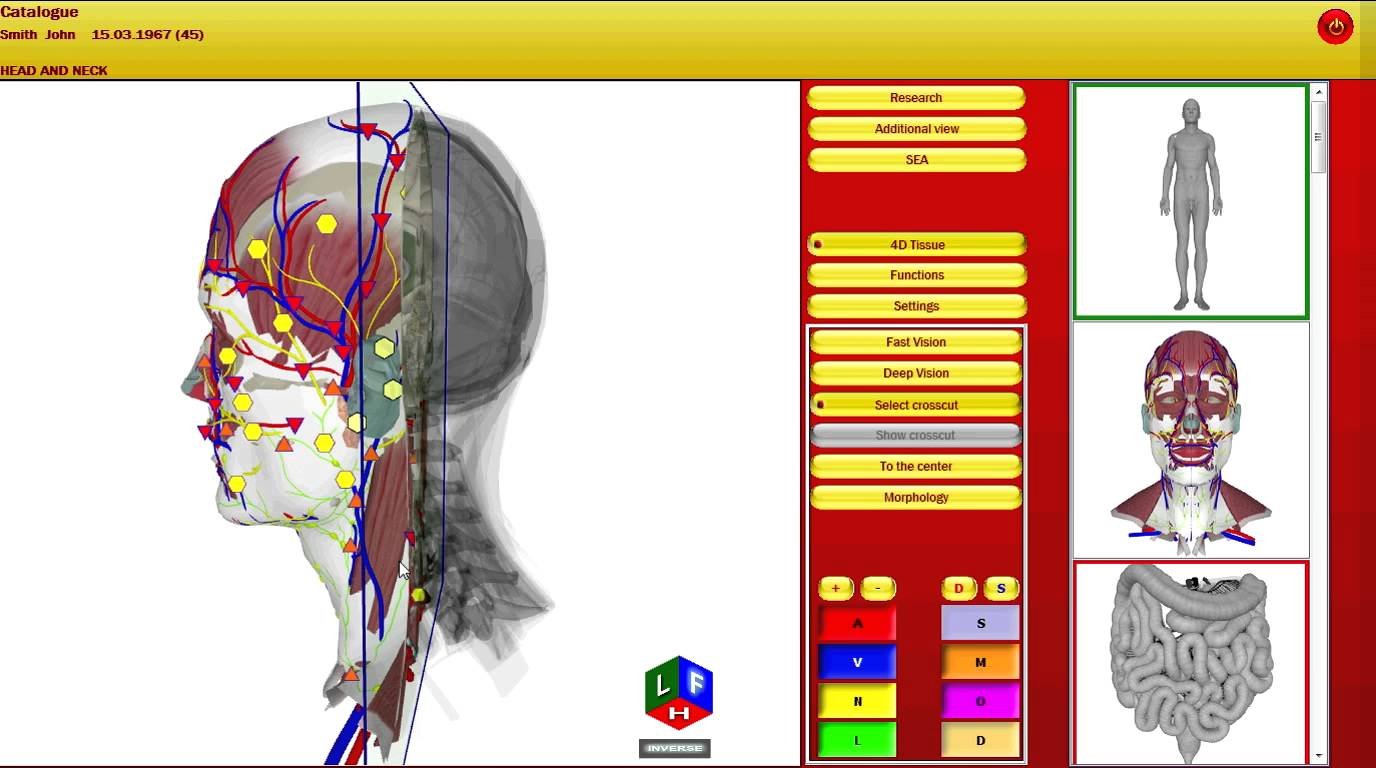This screenshot has height=768, width=1376.
Task: Click the red H face of orientation cube
Action: (679, 713)
